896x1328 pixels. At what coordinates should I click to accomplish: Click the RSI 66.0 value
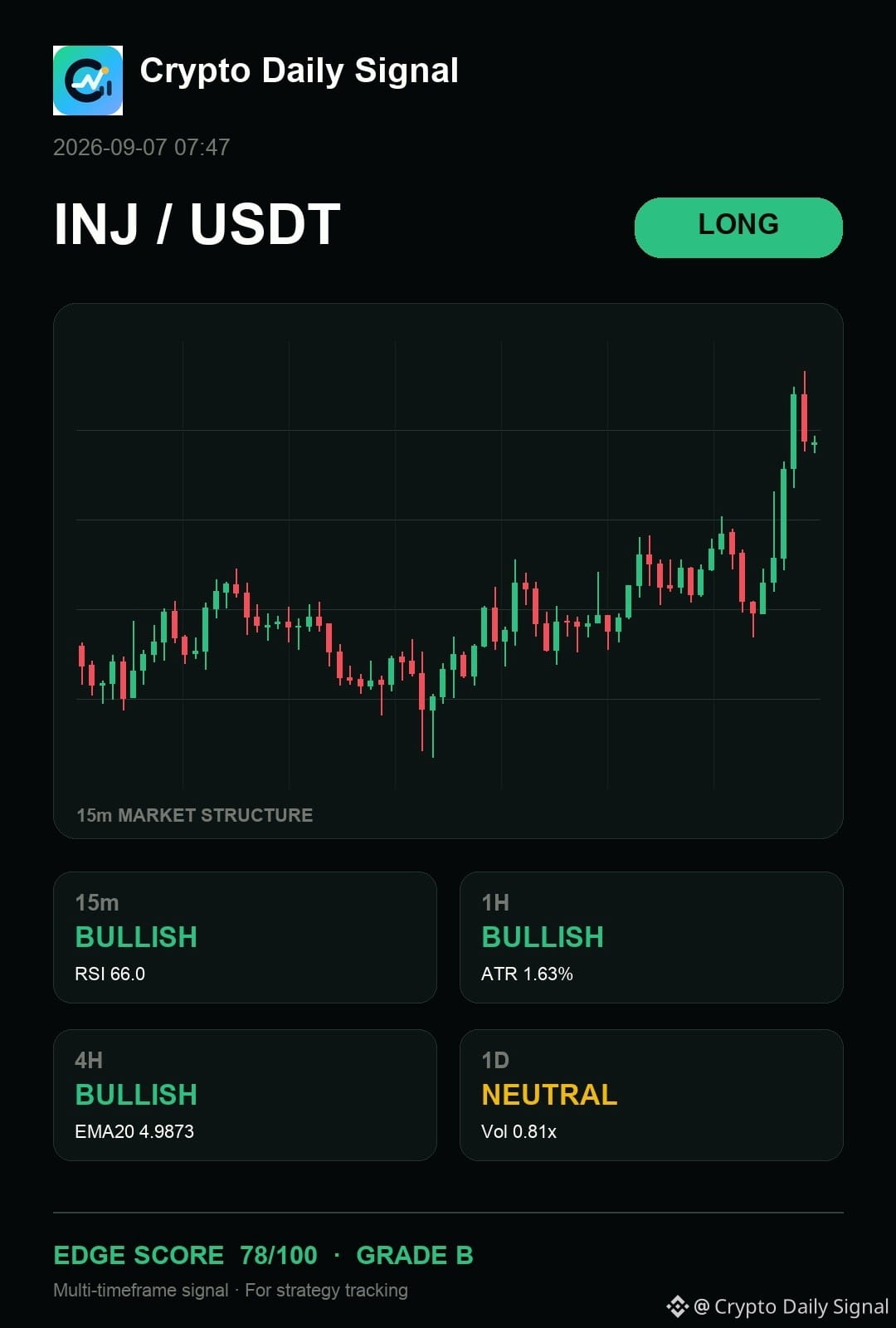point(110,974)
